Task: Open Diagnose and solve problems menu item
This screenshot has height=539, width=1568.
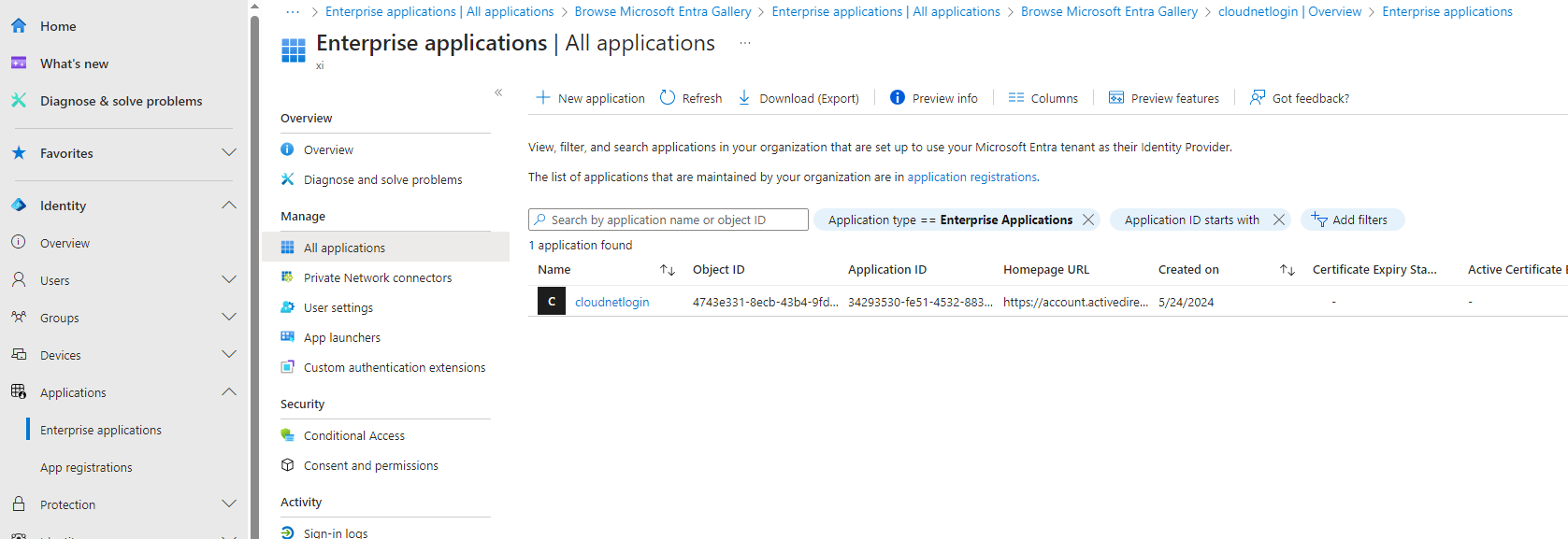Action: point(382,179)
